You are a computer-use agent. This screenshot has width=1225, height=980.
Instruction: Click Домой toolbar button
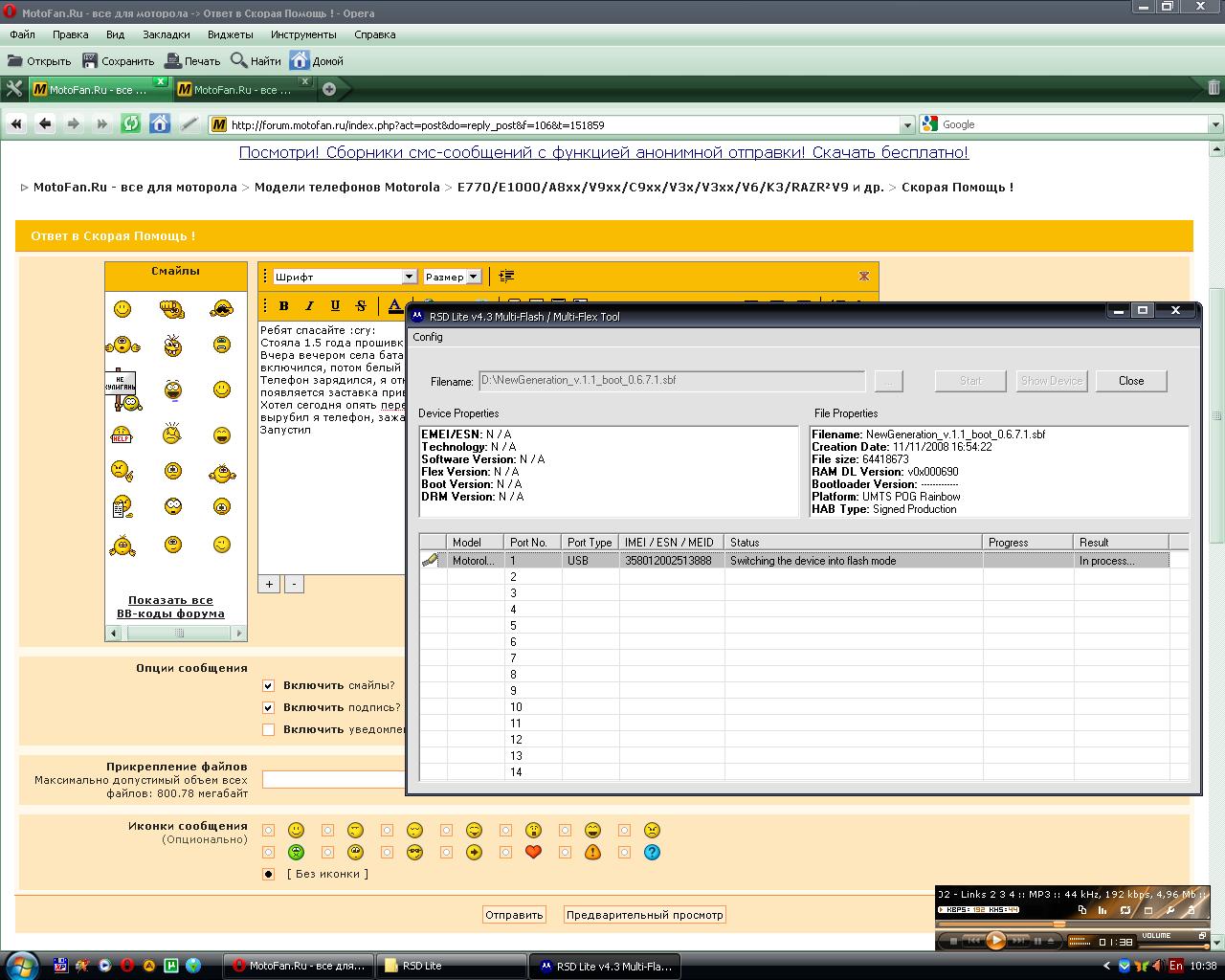(x=317, y=60)
